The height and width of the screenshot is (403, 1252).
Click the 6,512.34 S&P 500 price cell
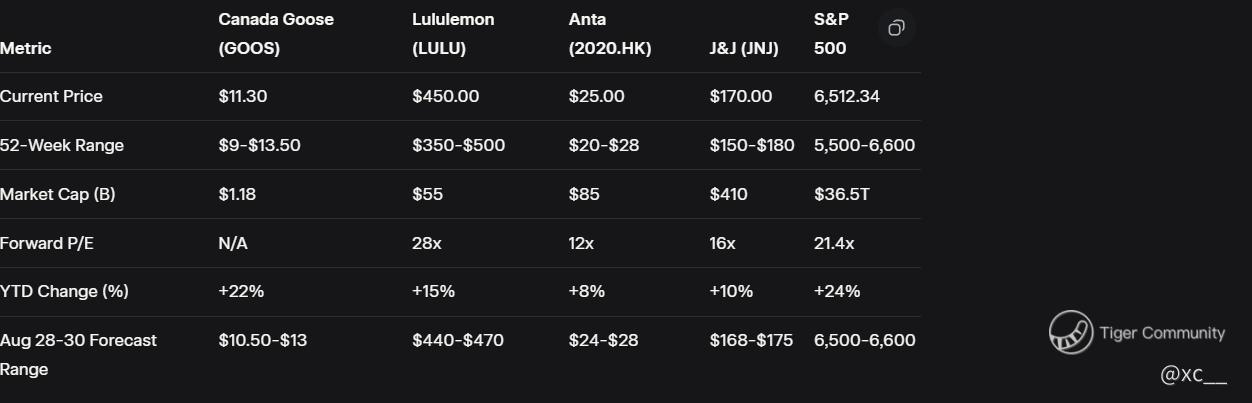(x=846, y=96)
